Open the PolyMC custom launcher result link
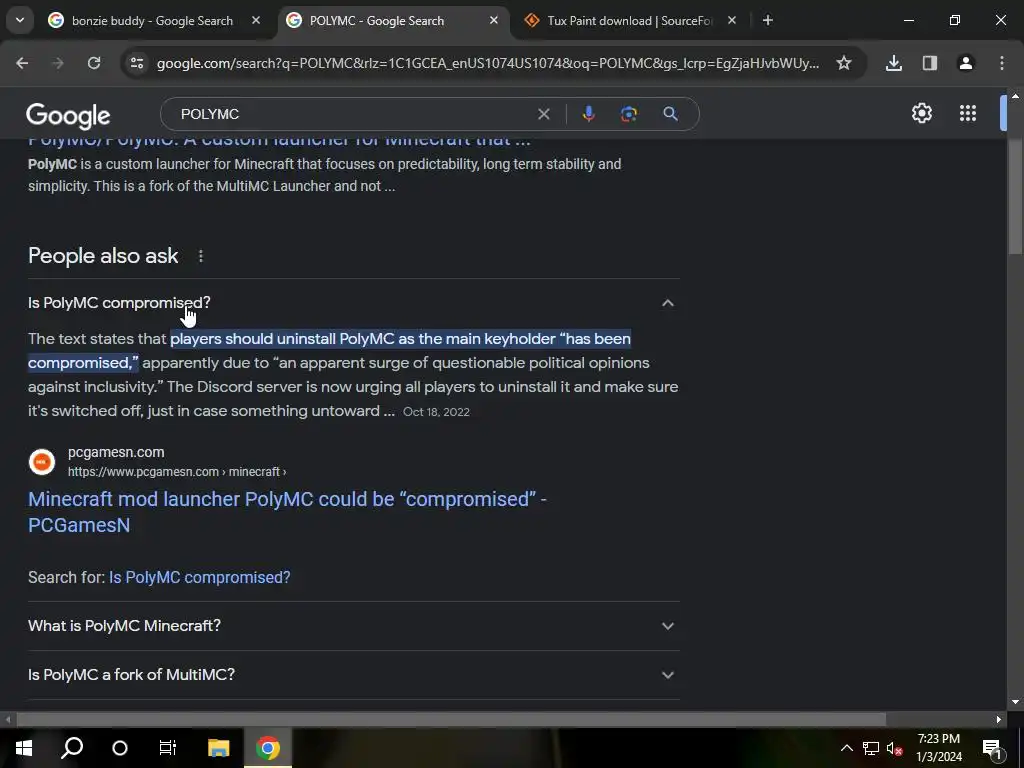 click(x=279, y=142)
